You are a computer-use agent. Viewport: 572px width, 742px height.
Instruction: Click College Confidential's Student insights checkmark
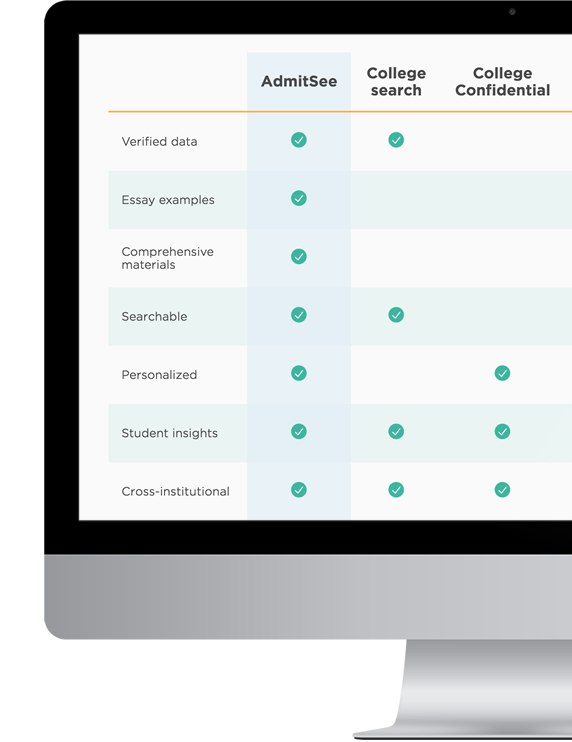[x=502, y=432]
